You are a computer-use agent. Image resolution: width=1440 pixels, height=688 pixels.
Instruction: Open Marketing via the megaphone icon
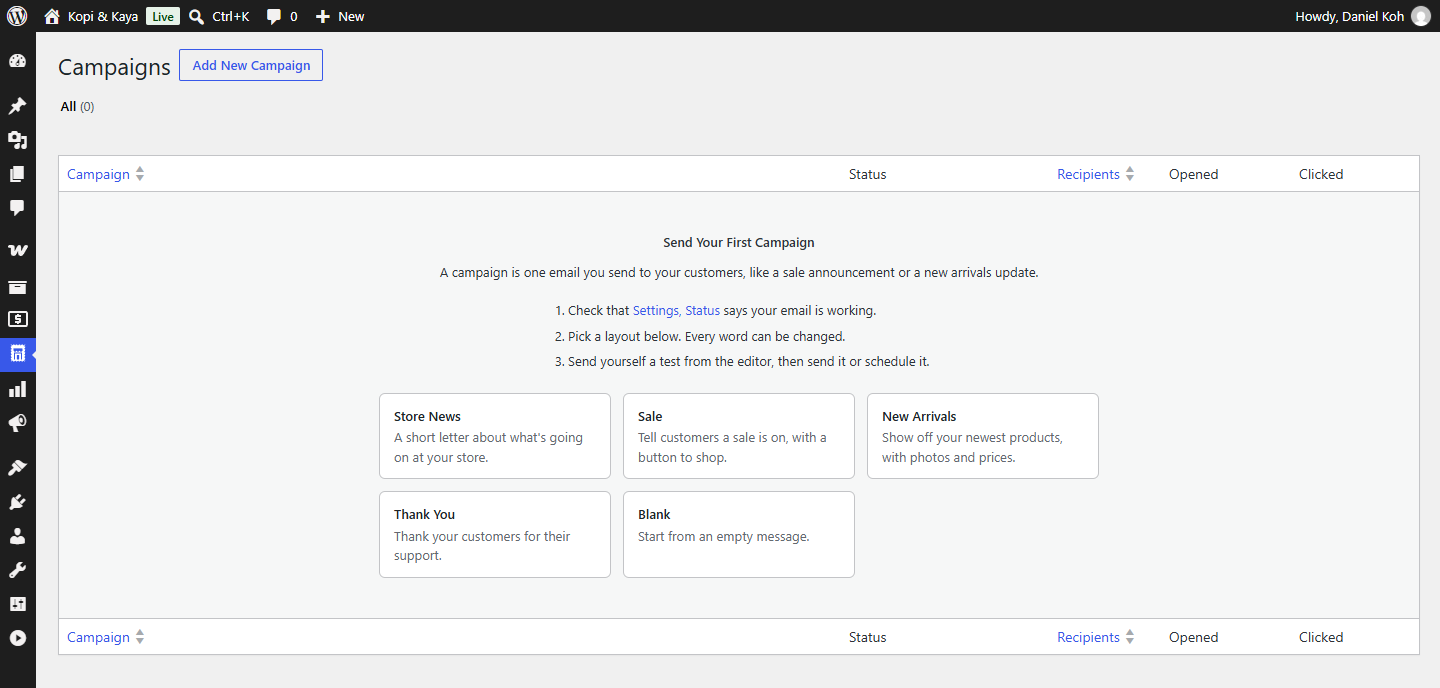tap(17, 424)
